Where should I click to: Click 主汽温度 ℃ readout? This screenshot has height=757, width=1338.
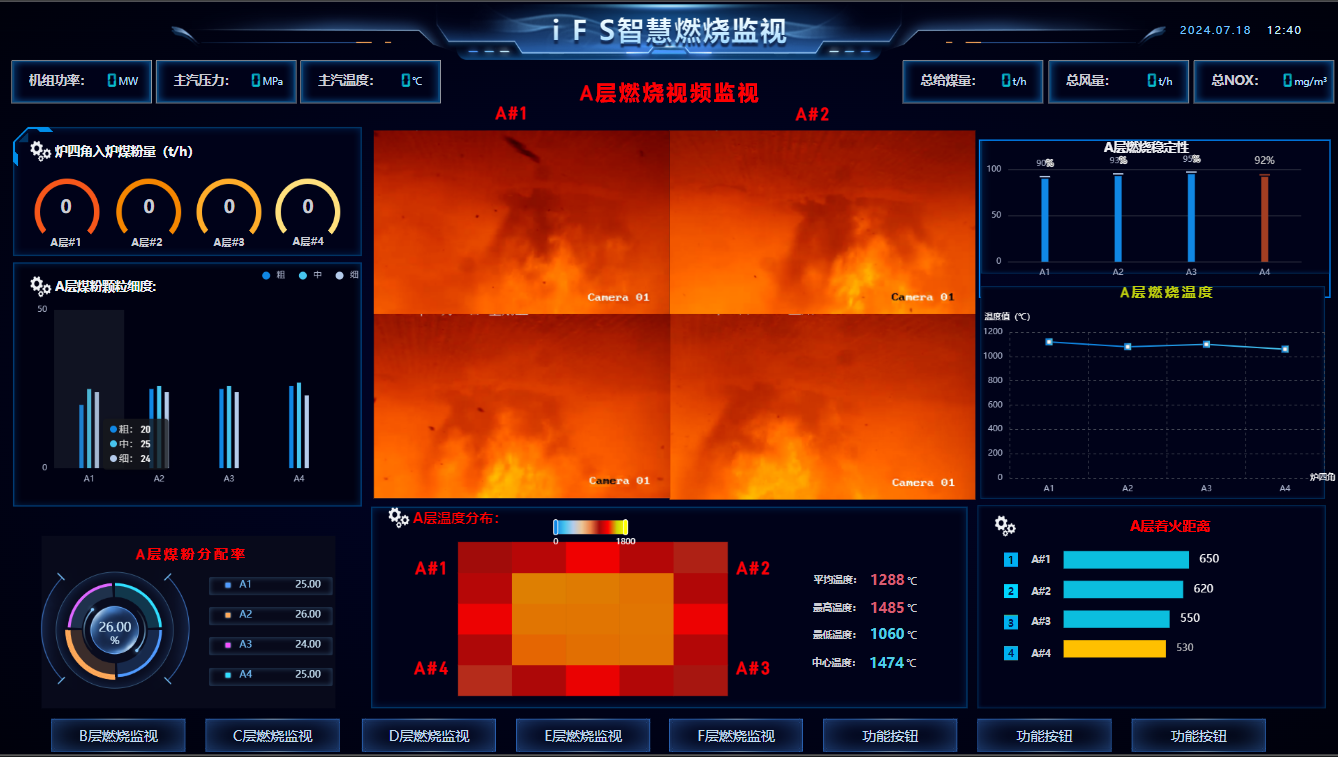[371, 81]
